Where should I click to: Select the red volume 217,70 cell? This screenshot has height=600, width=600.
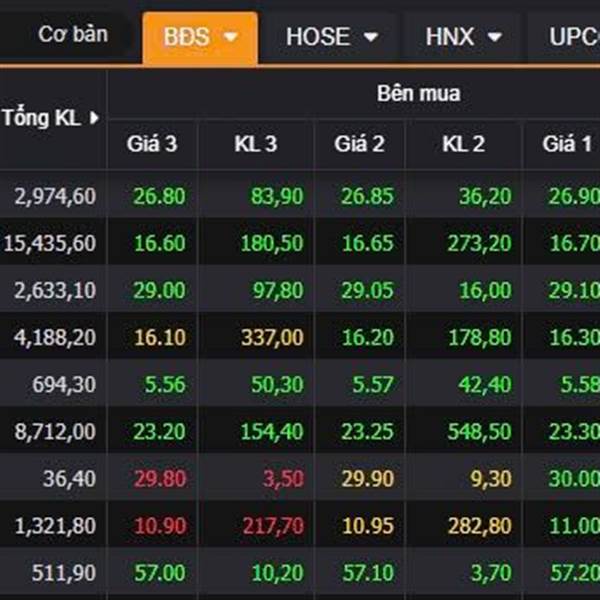tap(273, 526)
